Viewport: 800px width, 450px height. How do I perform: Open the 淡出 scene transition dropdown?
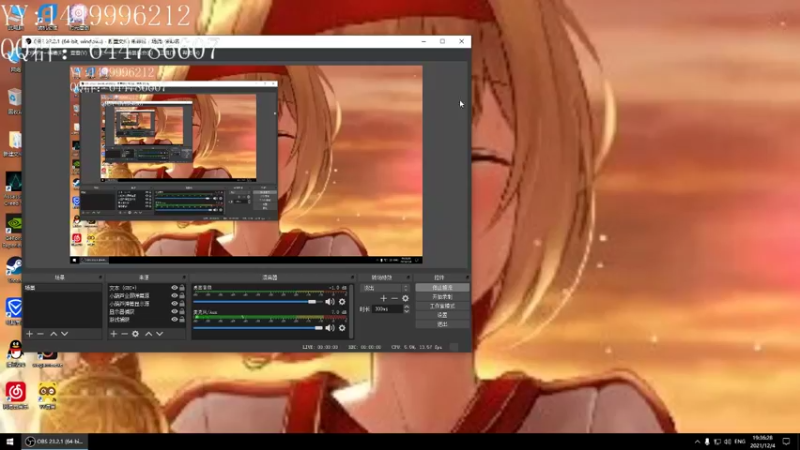[385, 288]
